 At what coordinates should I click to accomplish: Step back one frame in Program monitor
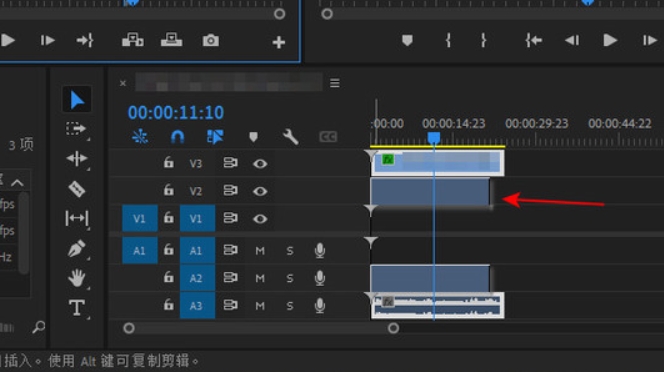coord(572,40)
